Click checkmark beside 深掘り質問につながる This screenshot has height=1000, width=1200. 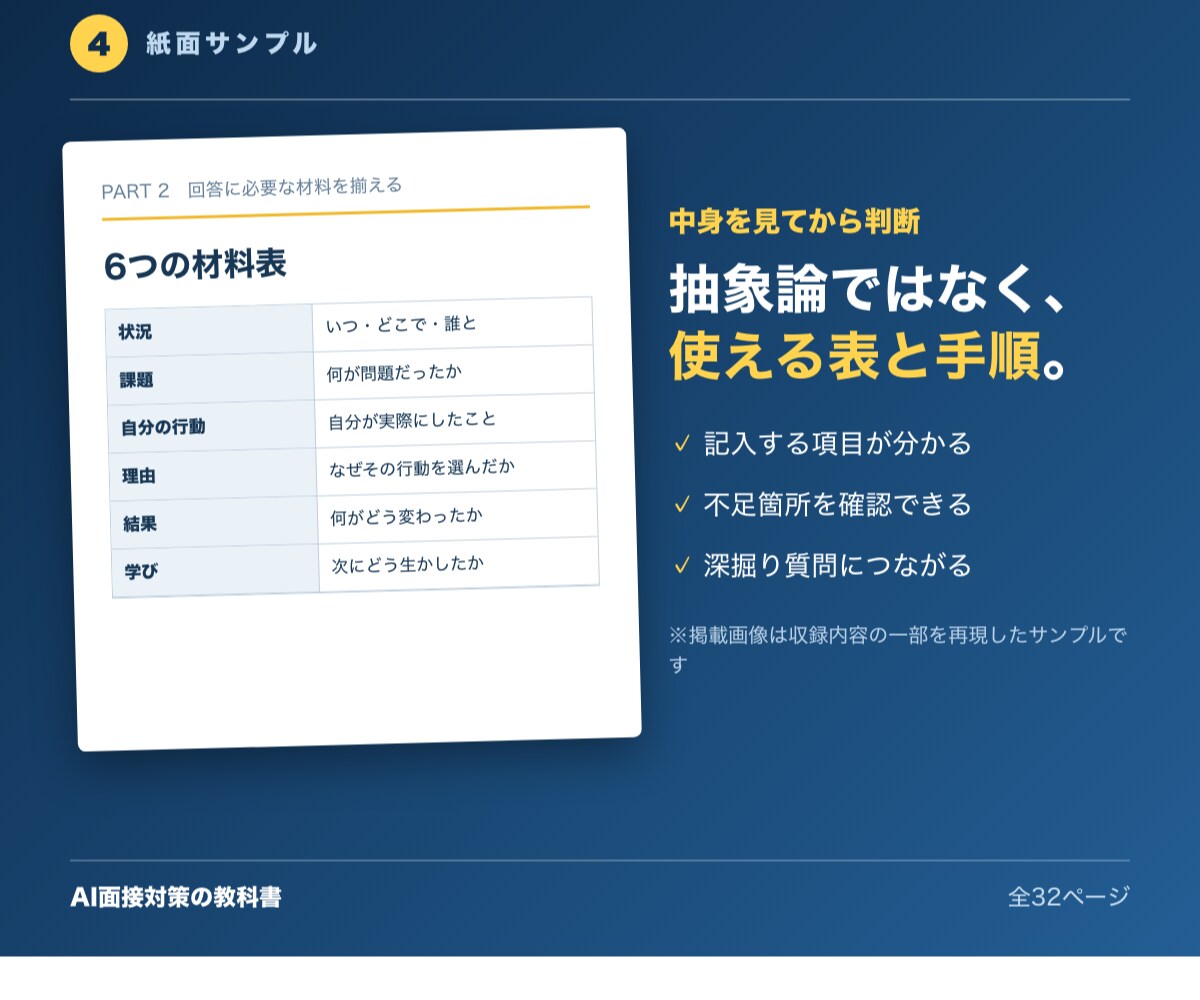click(682, 566)
